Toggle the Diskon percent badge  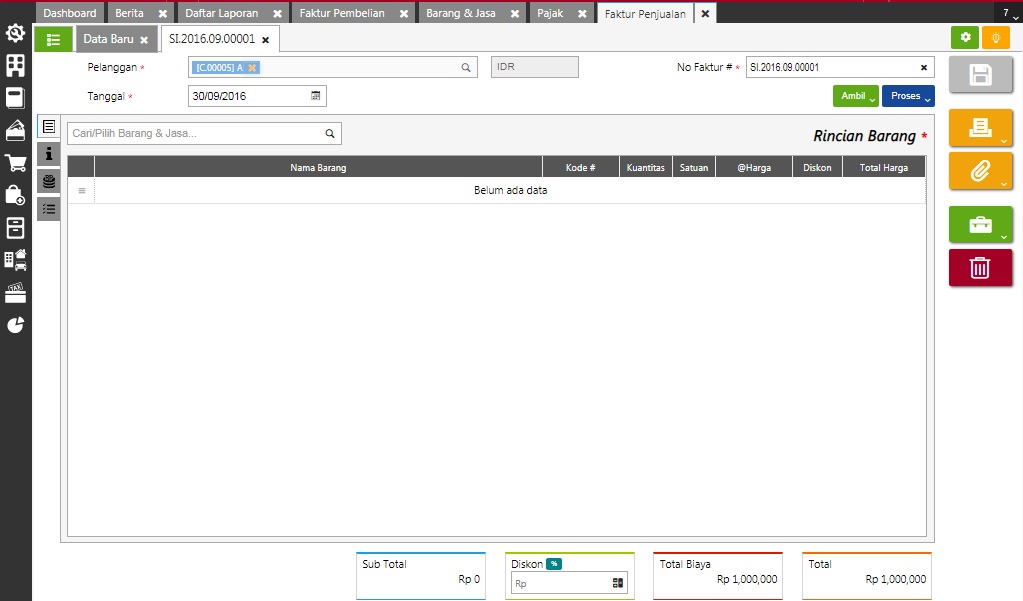554,564
